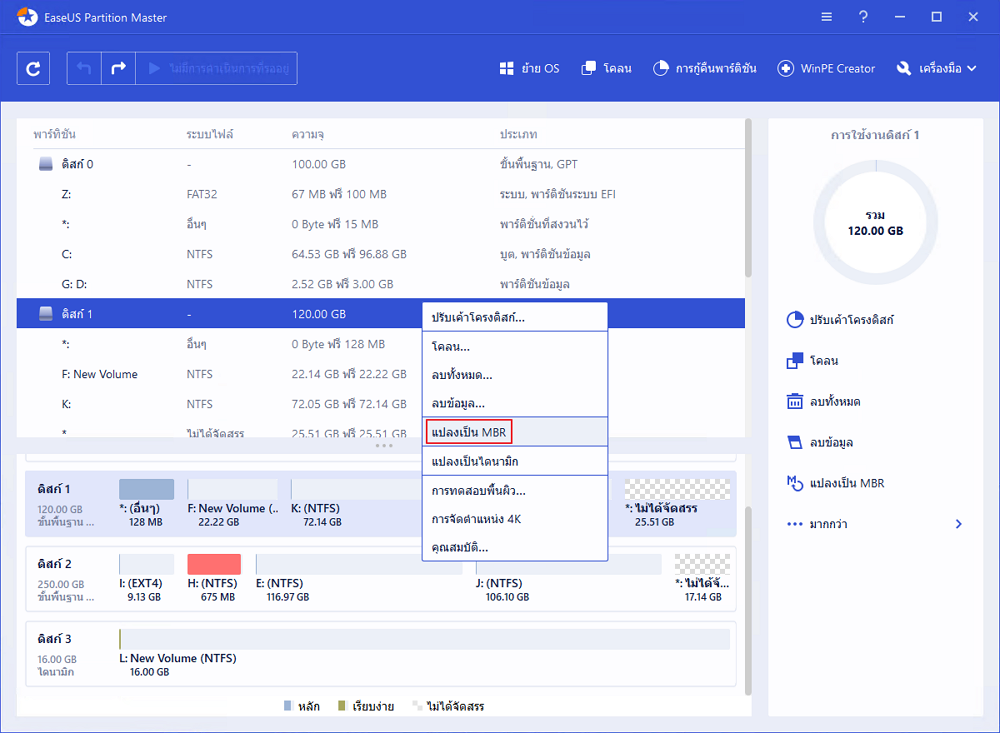The width and height of the screenshot is (1000, 733).
Task: Click the ความจุ column header
Action: tap(307, 134)
